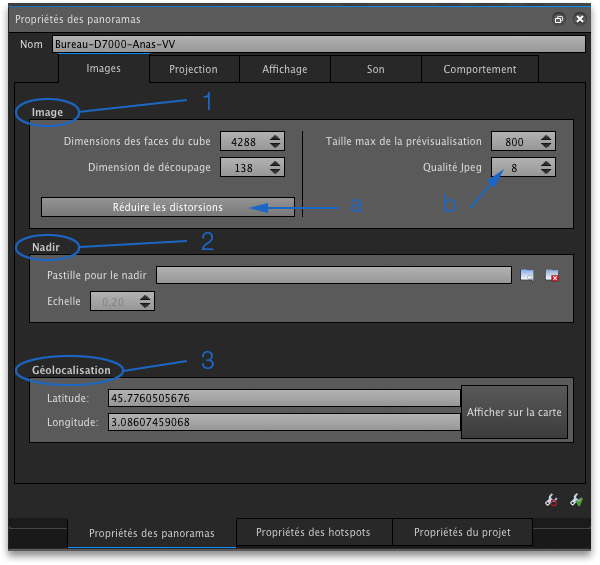Click the green-check wrench icon at bottom right

click(576, 500)
